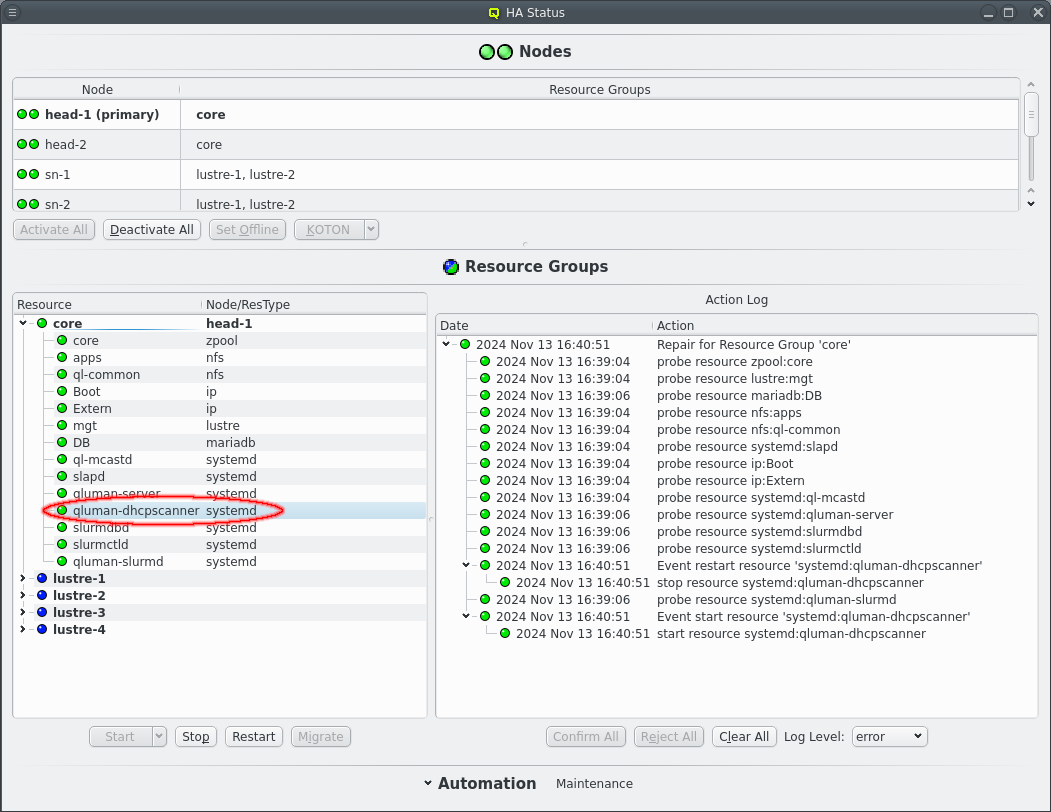
Task: Click blue status dot of lustre-4 group
Action: pyautogui.click(x=42, y=629)
